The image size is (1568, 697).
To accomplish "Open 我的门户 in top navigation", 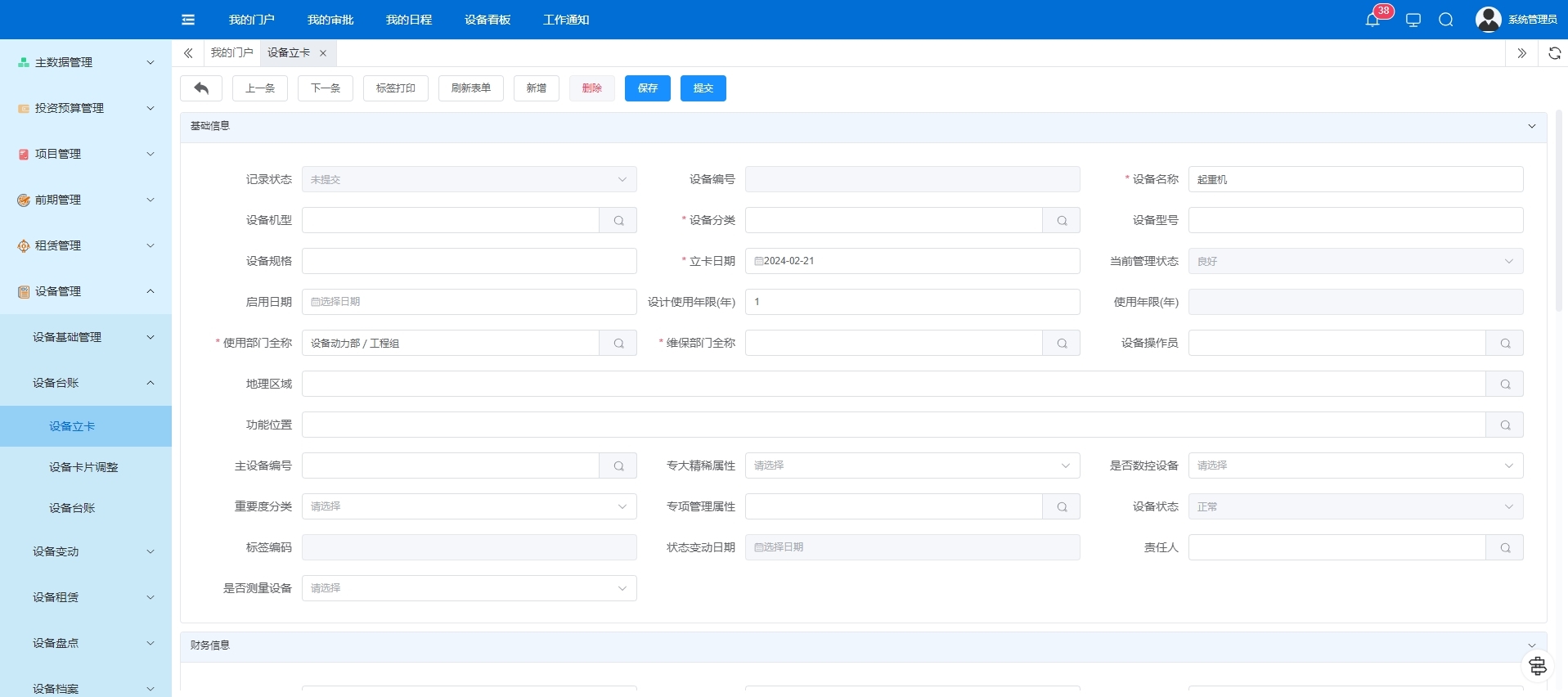I will tap(252, 20).
